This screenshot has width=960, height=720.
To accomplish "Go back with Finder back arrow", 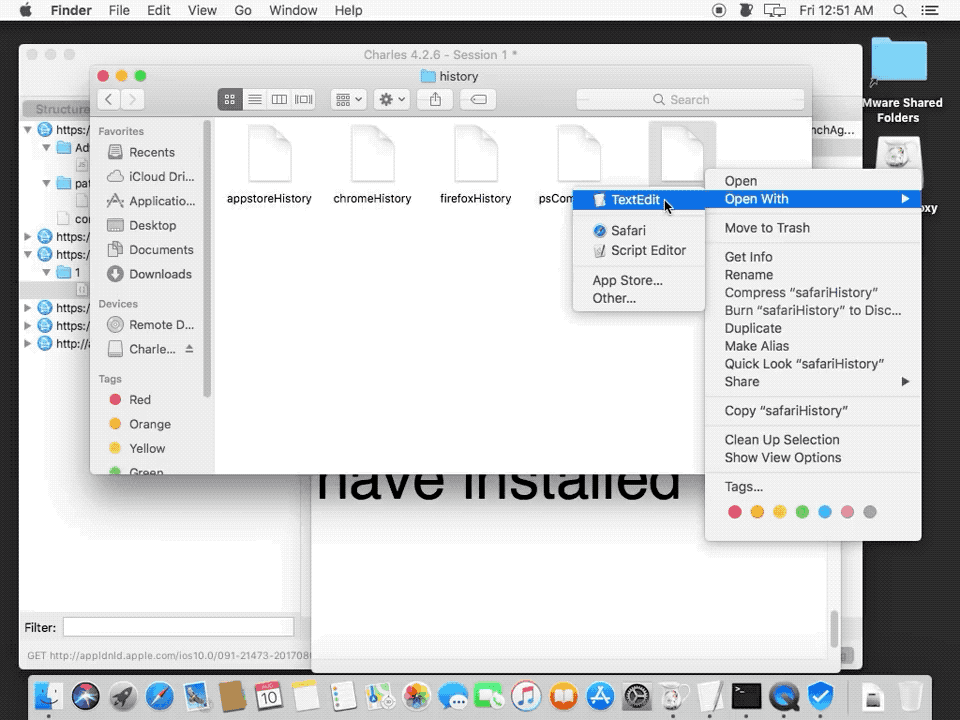I will coord(108,99).
